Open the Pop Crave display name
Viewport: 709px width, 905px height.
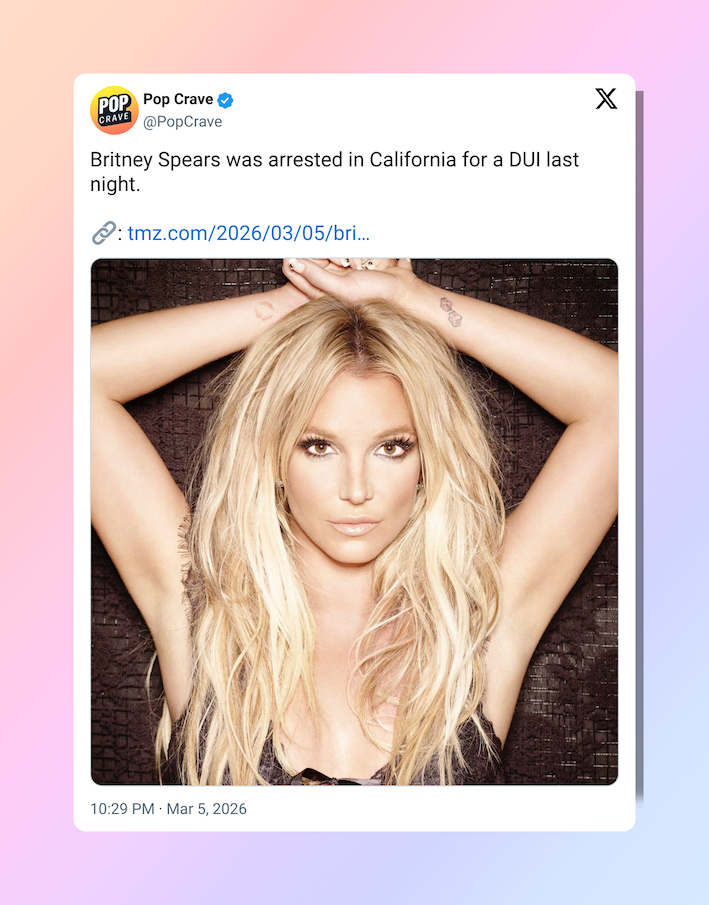coord(178,99)
